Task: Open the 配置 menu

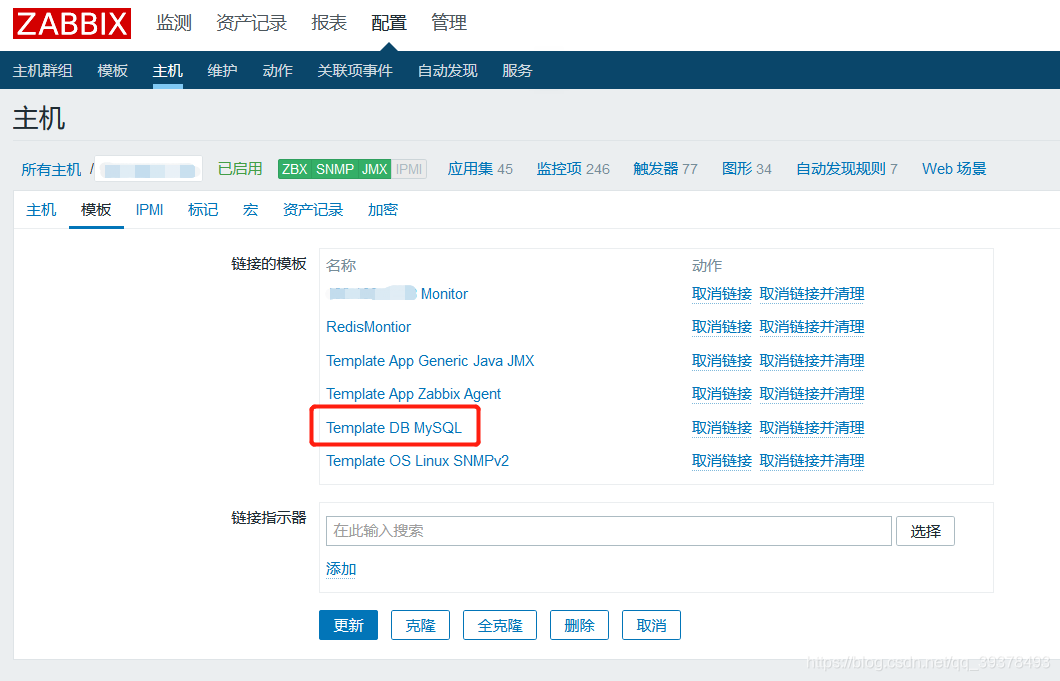Action: (x=388, y=23)
